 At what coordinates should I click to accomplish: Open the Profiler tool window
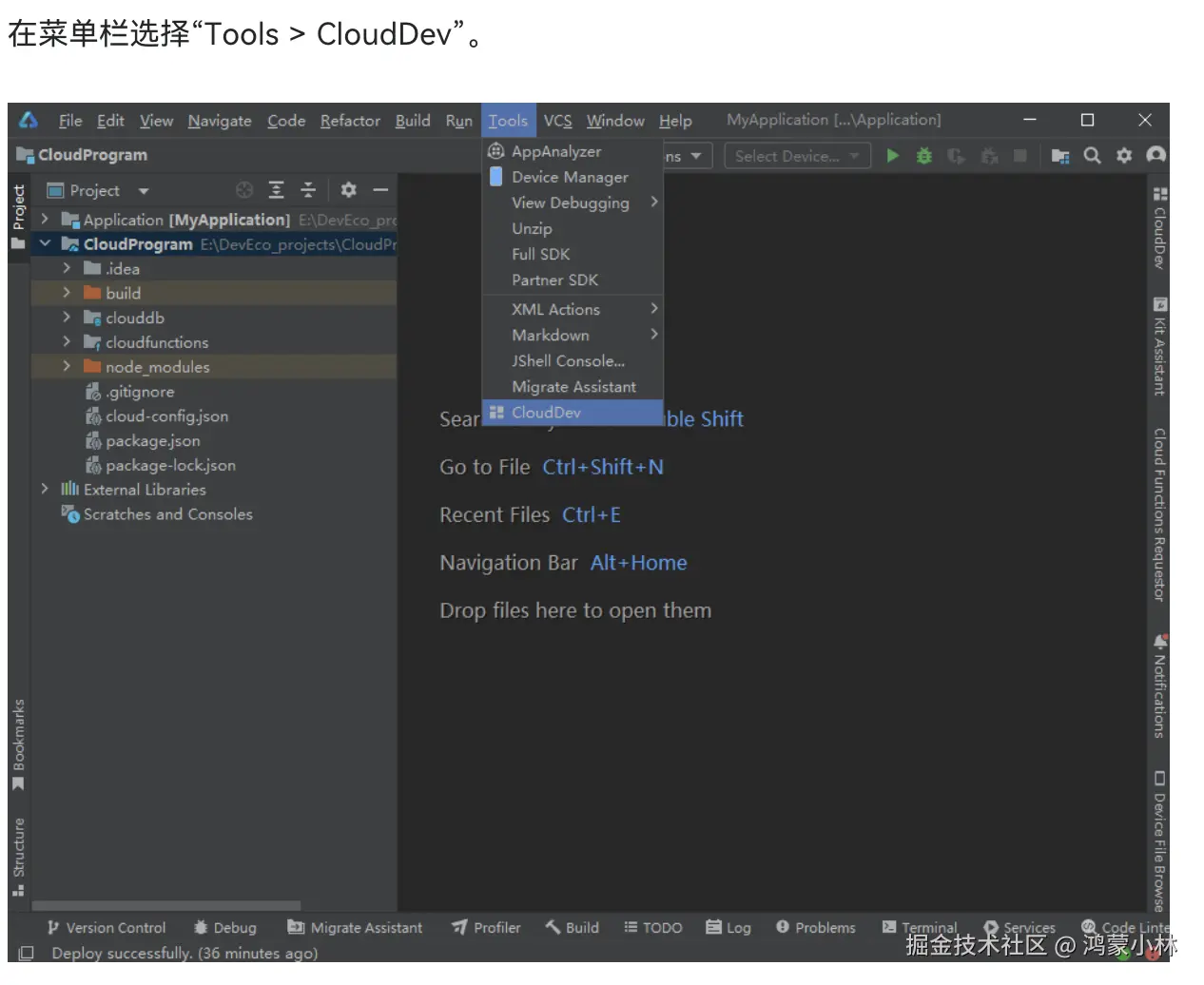tap(486, 927)
